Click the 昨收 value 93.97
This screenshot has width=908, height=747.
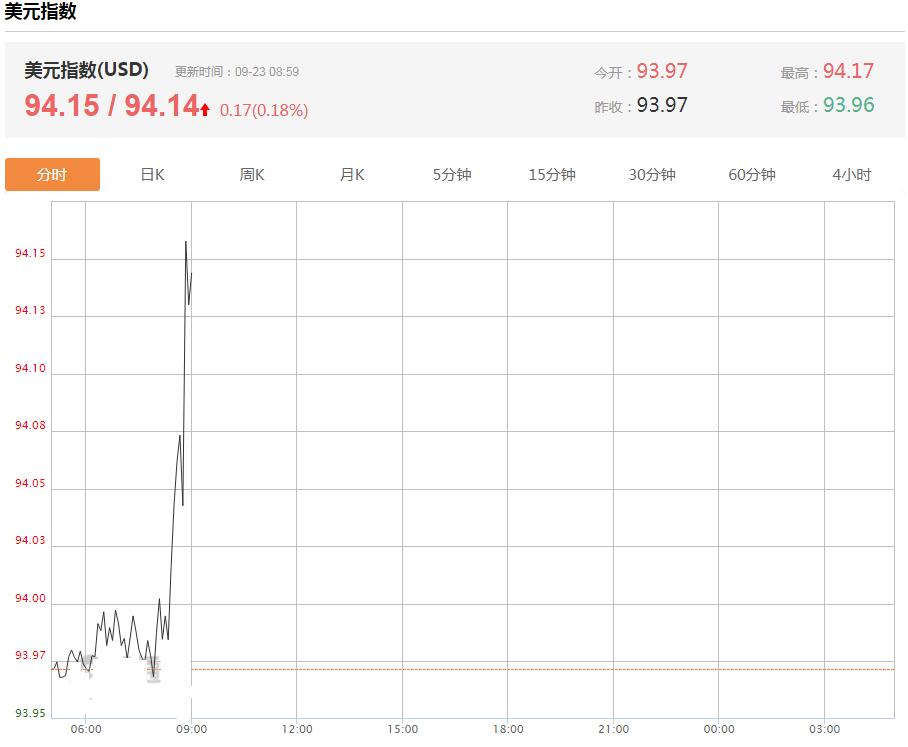coord(662,105)
